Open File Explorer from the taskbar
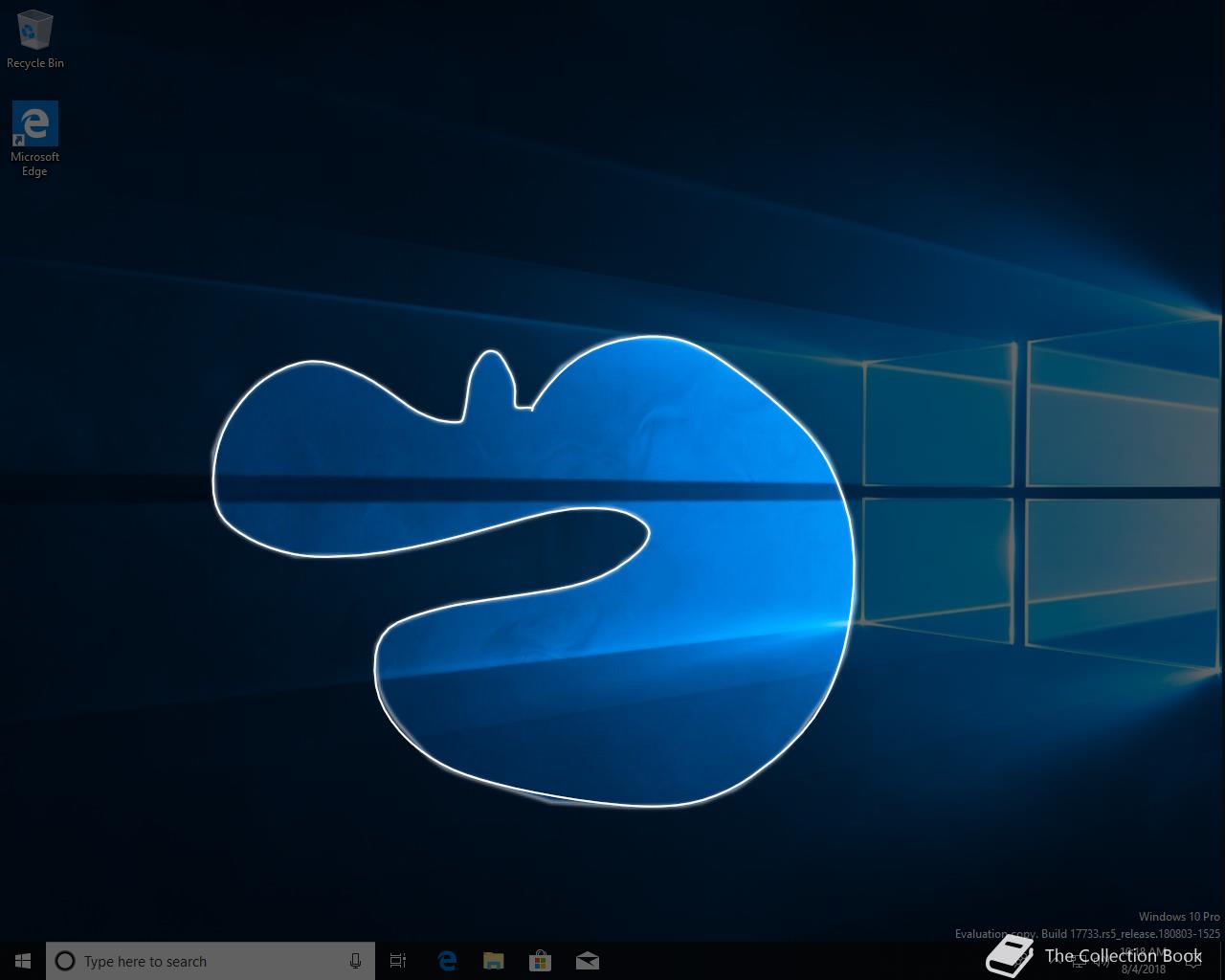Screen dimensions: 1225x980 (493, 961)
